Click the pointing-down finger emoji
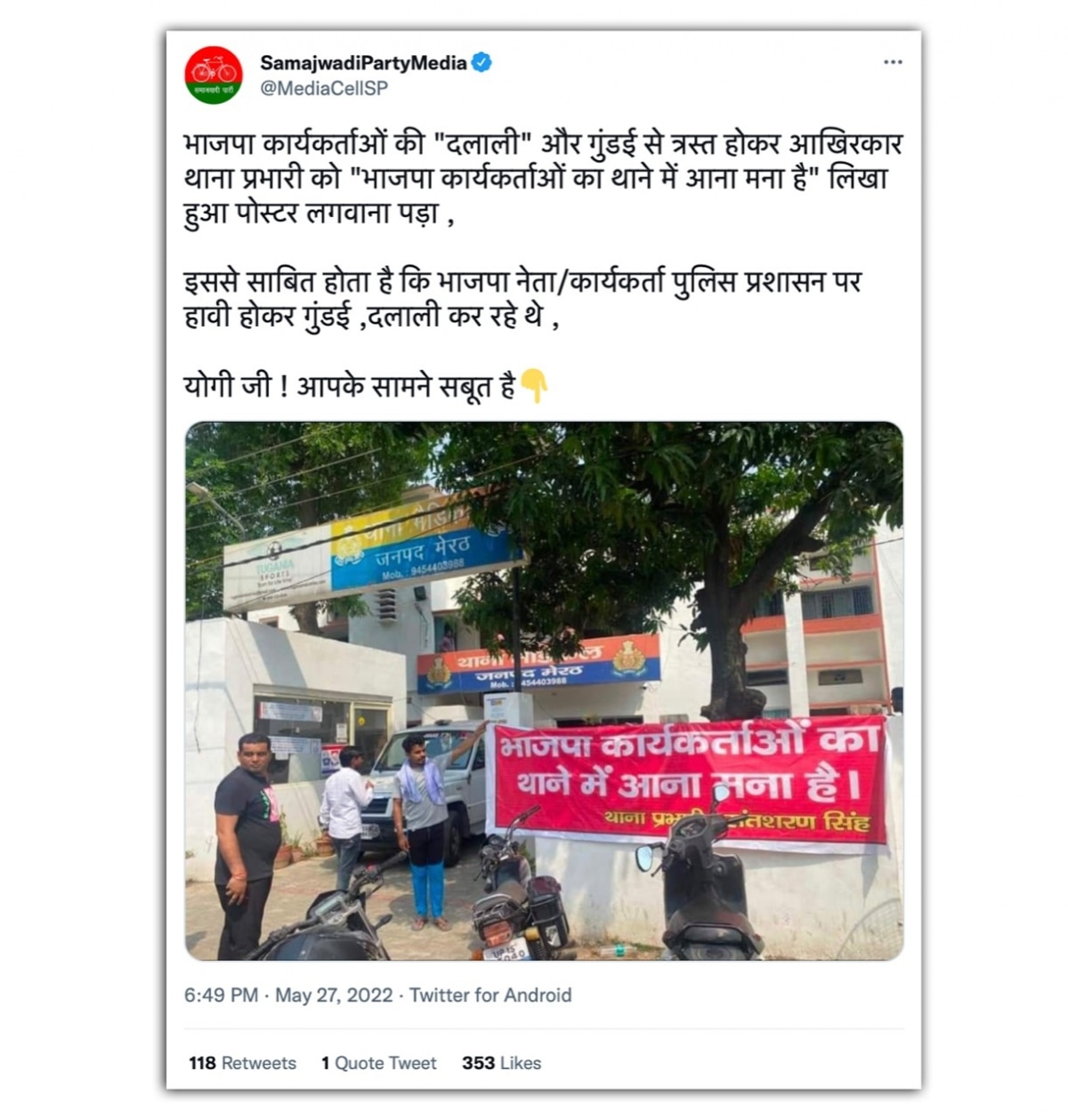This screenshot has height=1120, width=1068. [x=534, y=386]
